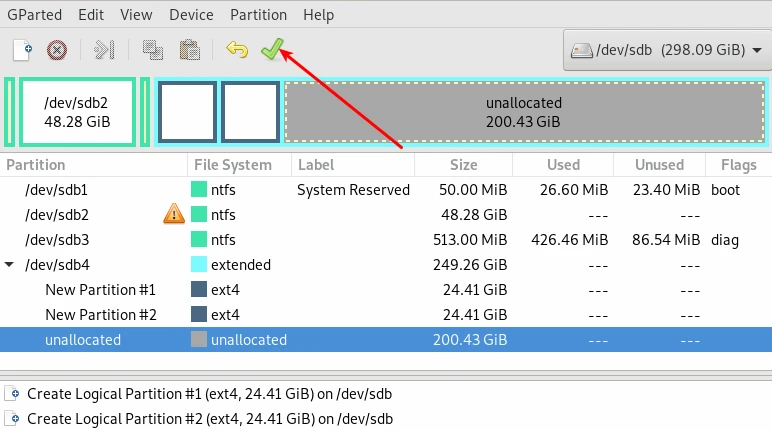Click the Delete partition toolbar icon
This screenshot has width=772, height=430.
coord(57,50)
